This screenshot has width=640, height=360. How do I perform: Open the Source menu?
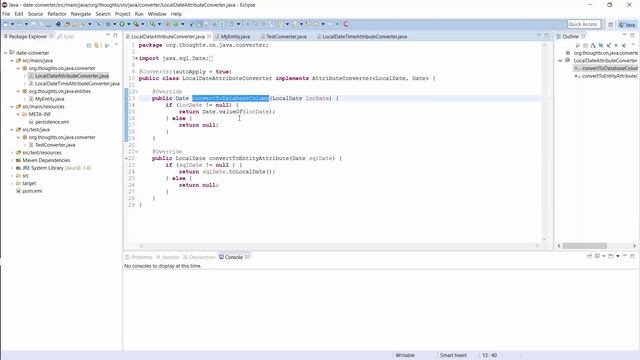point(35,14)
